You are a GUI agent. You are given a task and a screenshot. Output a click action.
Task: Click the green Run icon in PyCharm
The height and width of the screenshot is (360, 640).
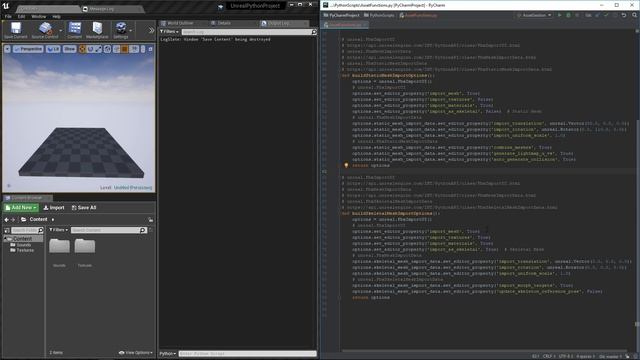click(x=559, y=15)
